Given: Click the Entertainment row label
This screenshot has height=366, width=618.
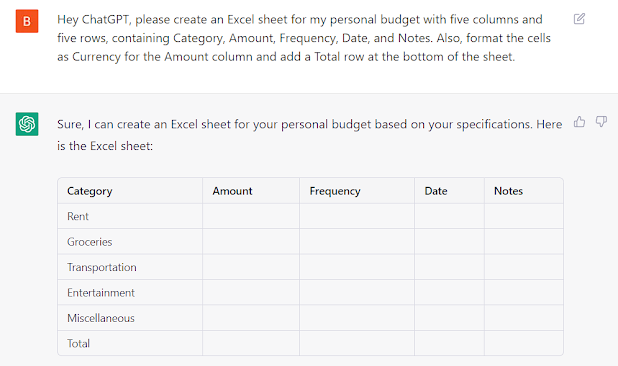Looking at the screenshot, I should [101, 292].
